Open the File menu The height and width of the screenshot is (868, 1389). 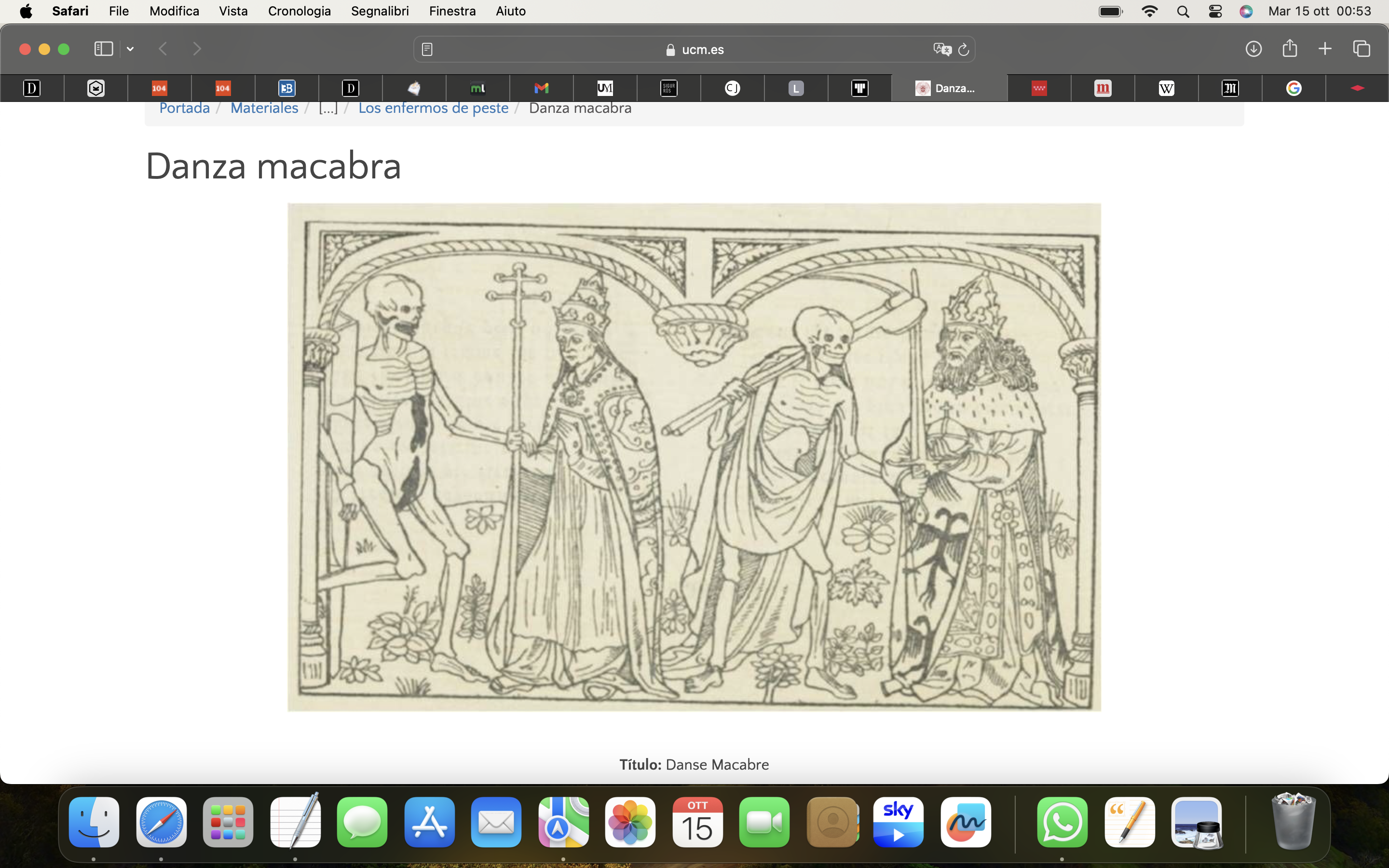pyautogui.click(x=119, y=11)
